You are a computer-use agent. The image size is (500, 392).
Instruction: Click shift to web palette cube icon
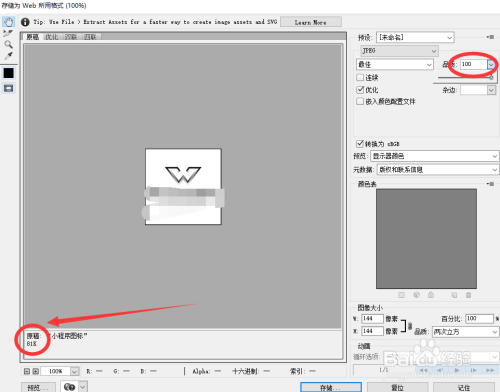pos(416,295)
